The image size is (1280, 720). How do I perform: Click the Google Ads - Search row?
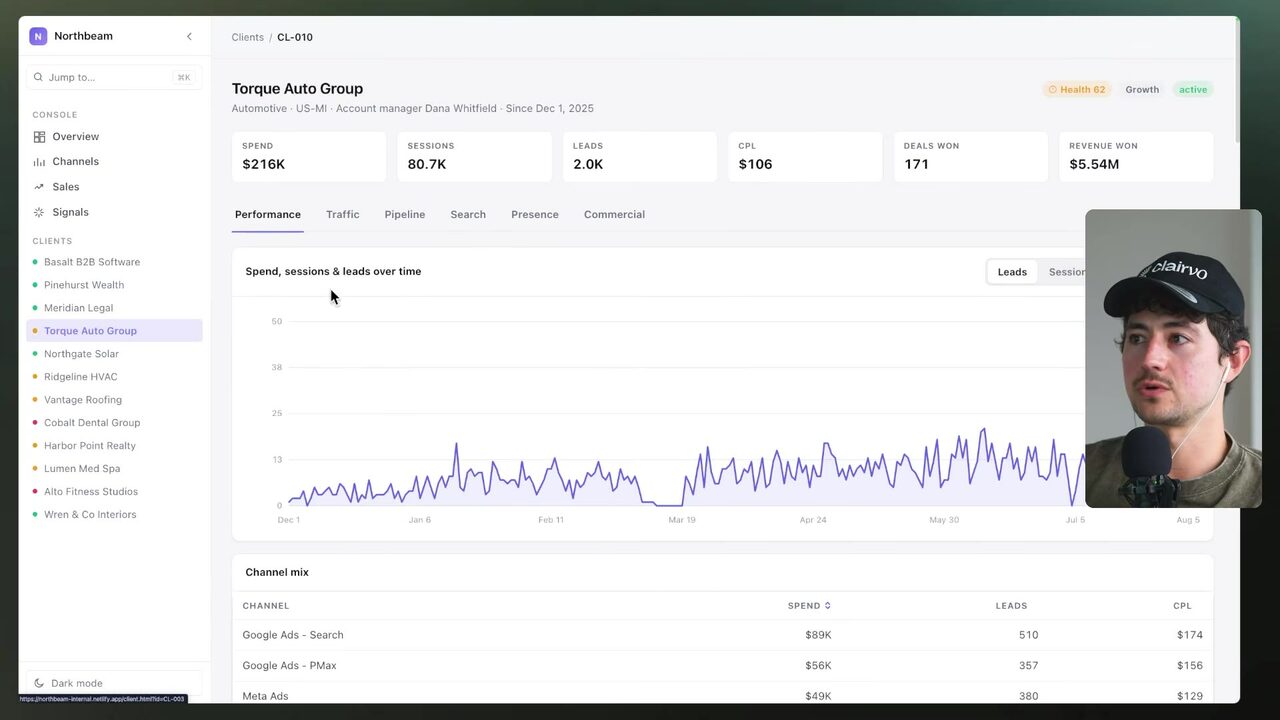click(x=722, y=635)
